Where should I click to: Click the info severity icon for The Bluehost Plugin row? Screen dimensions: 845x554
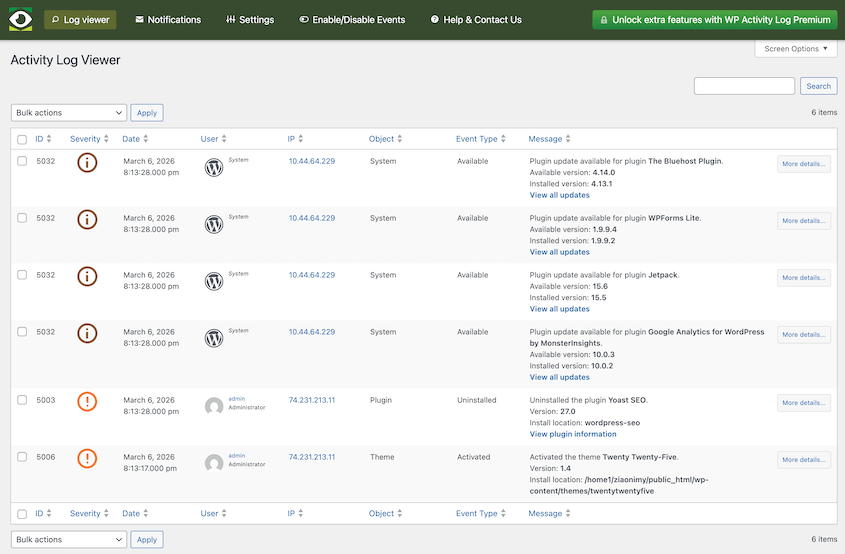[87, 162]
